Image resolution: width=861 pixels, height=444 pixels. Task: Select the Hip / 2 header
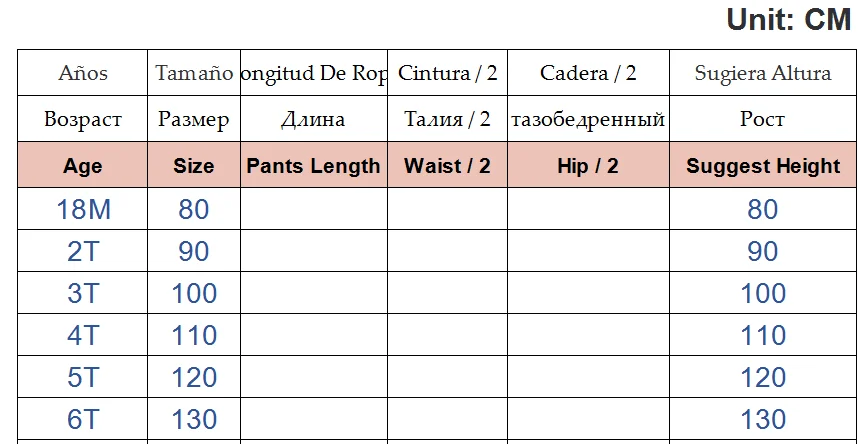click(x=588, y=166)
